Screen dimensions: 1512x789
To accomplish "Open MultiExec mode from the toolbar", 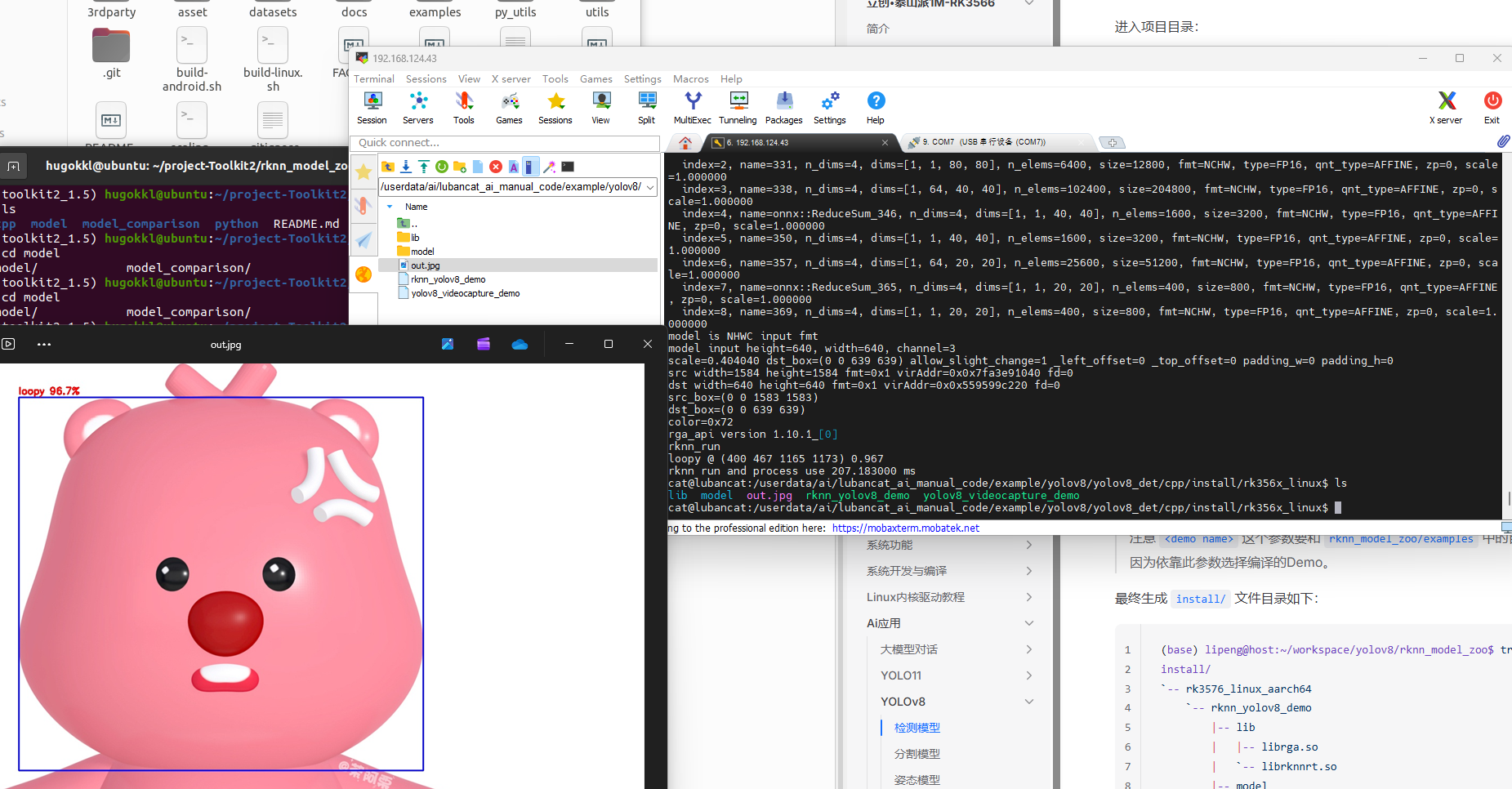I will (x=692, y=107).
